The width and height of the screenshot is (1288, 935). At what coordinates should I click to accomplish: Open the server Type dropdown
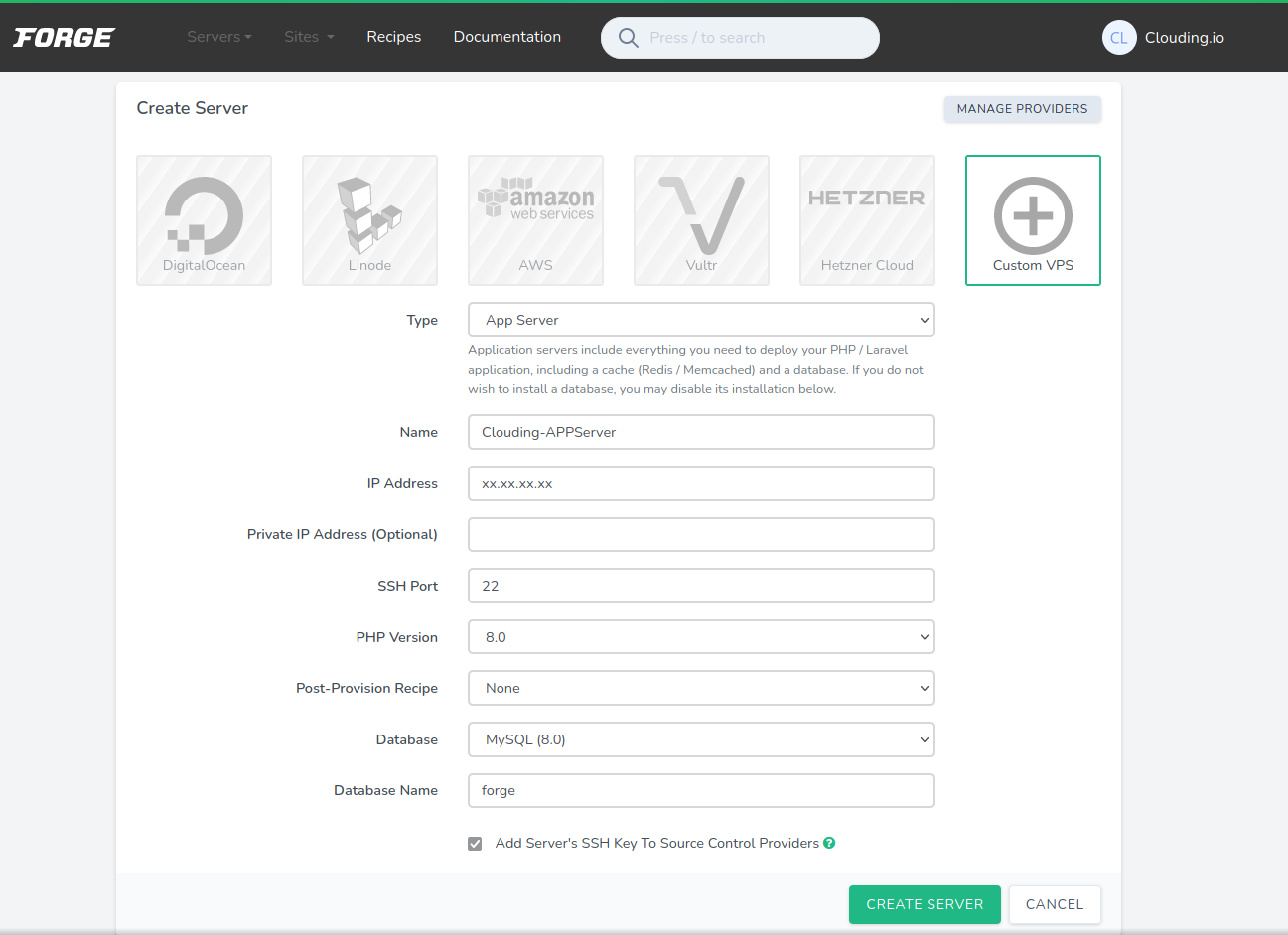(701, 320)
